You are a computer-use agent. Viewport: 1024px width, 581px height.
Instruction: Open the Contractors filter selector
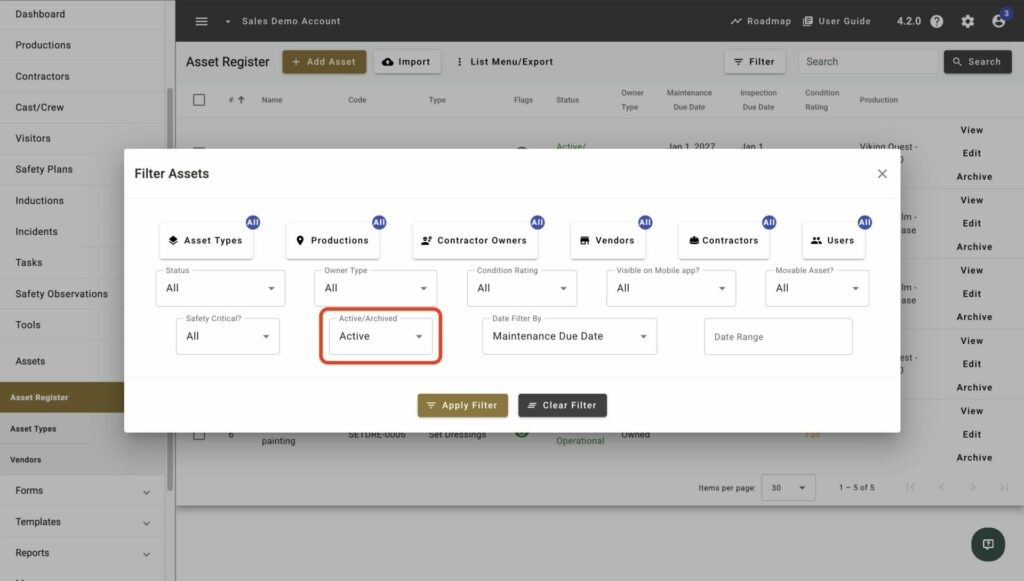coord(724,240)
